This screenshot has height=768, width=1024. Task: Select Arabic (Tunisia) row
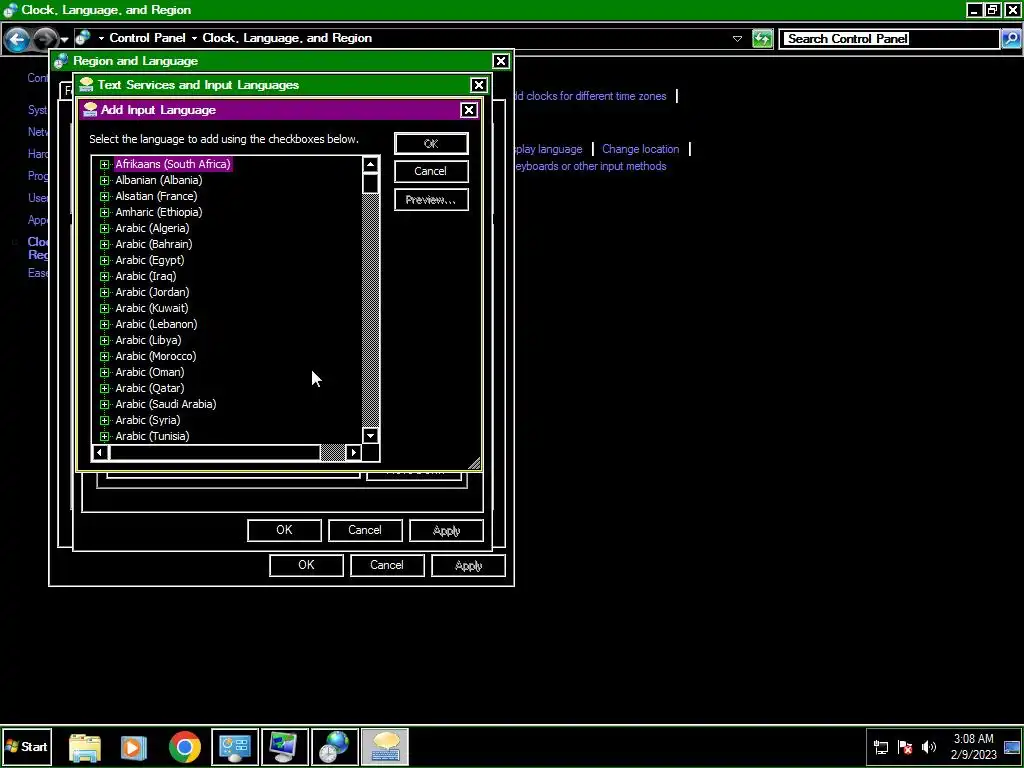pyautogui.click(x=152, y=436)
